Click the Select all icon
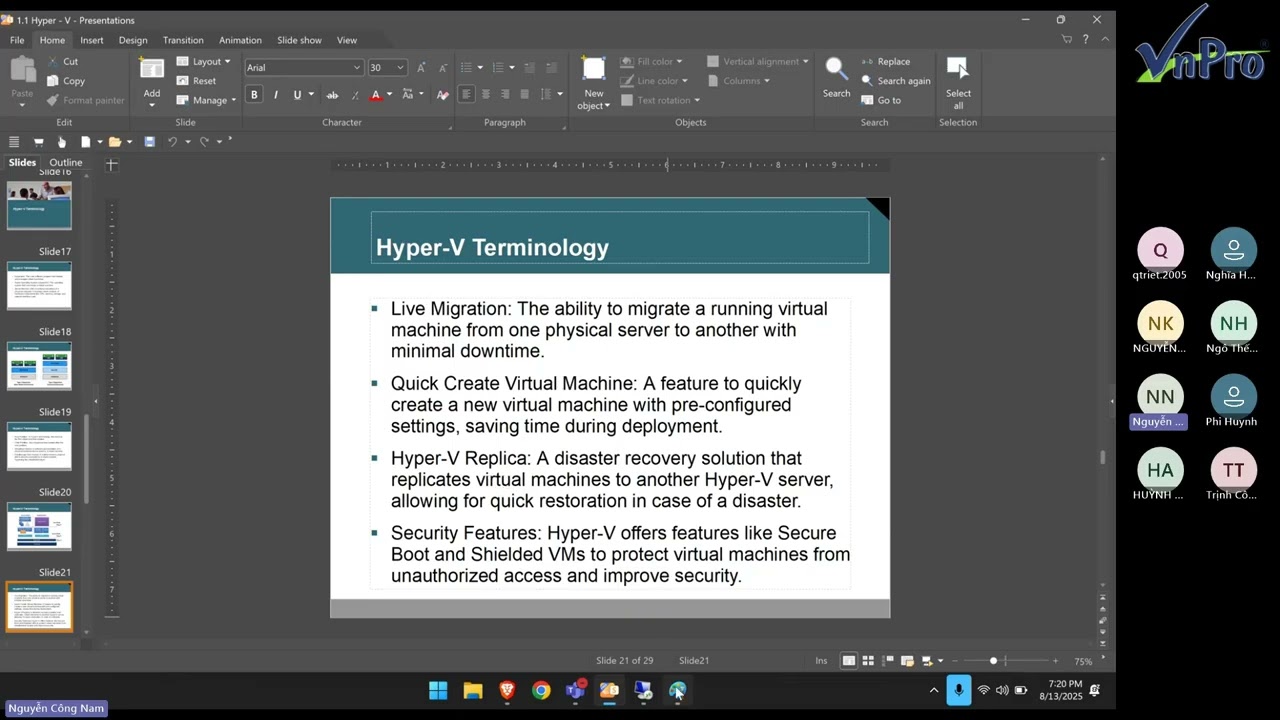Viewport: 1280px width, 720px height. pyautogui.click(x=958, y=69)
